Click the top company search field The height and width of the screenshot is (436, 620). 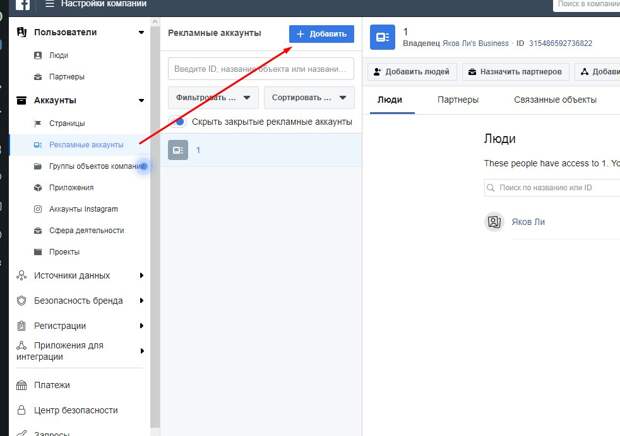(586, 5)
